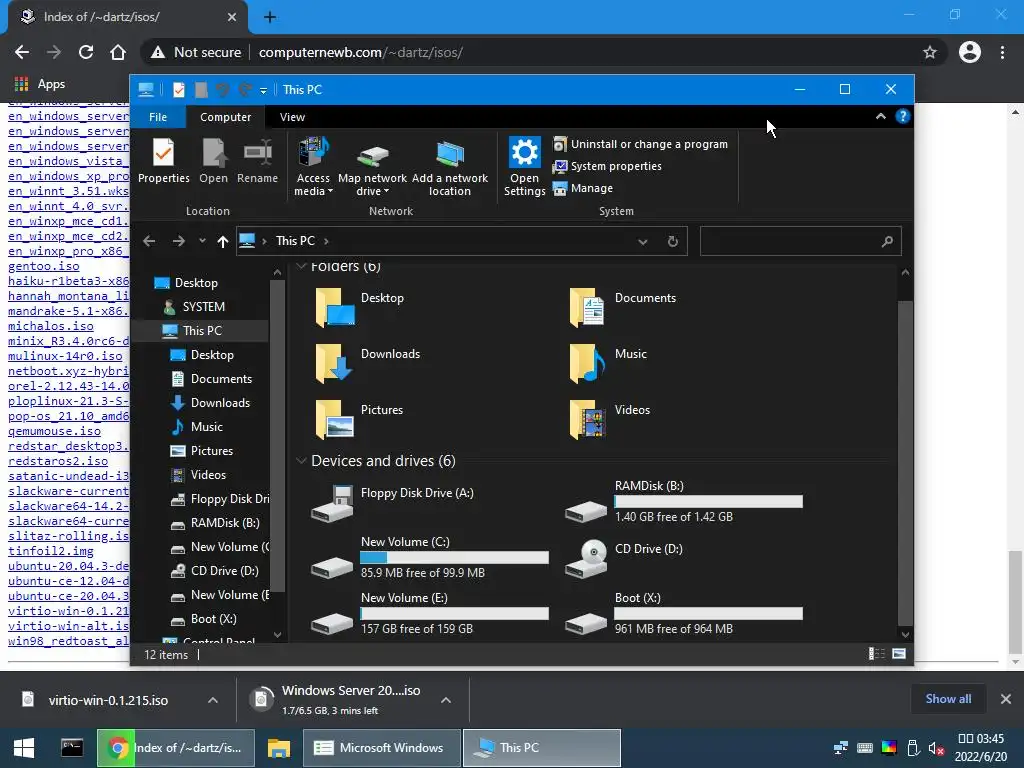Click the RAMDisk (B:) capacity bar
The width and height of the screenshot is (1024, 768).
point(709,502)
